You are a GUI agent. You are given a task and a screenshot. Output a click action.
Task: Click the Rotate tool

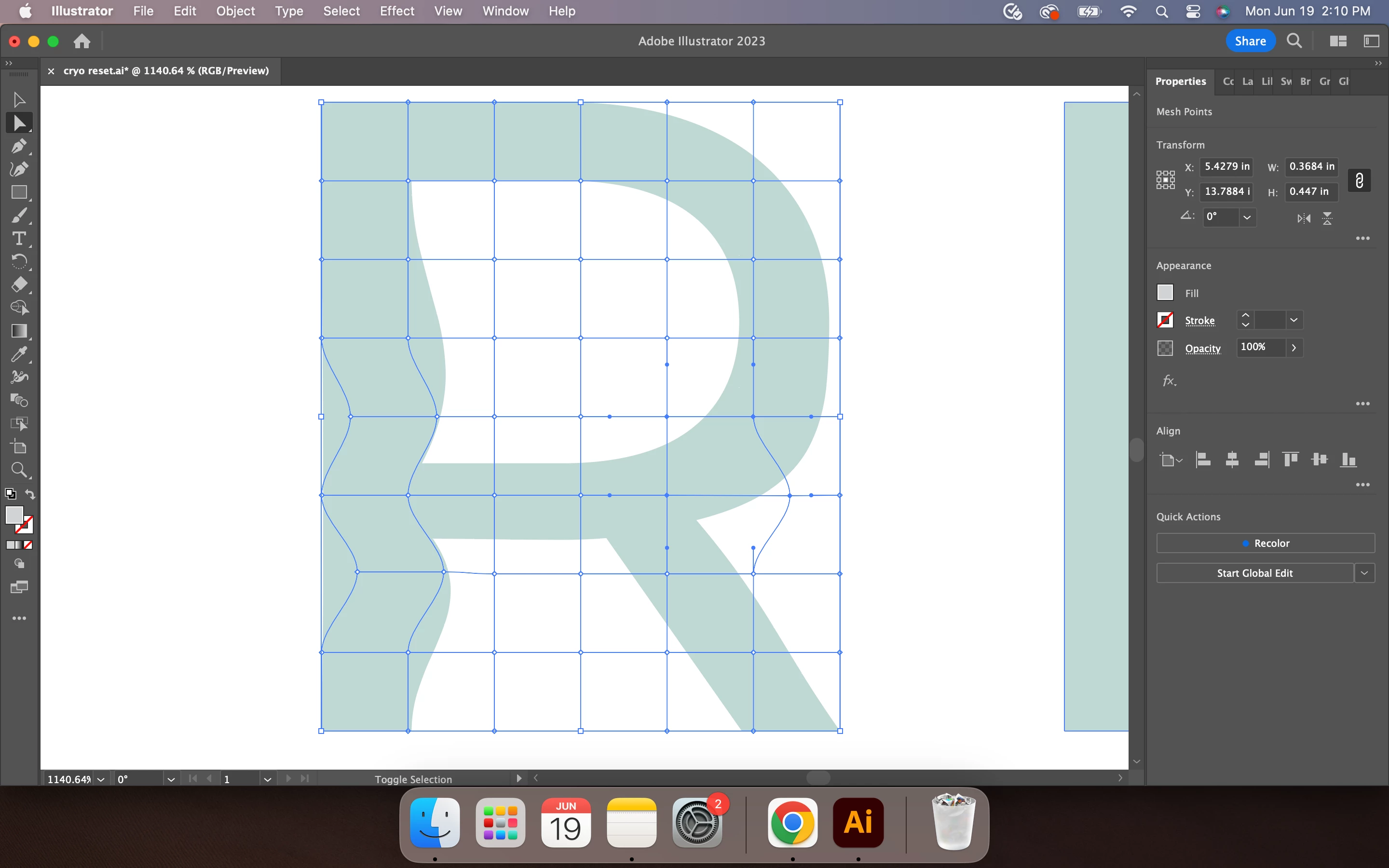pos(18,262)
